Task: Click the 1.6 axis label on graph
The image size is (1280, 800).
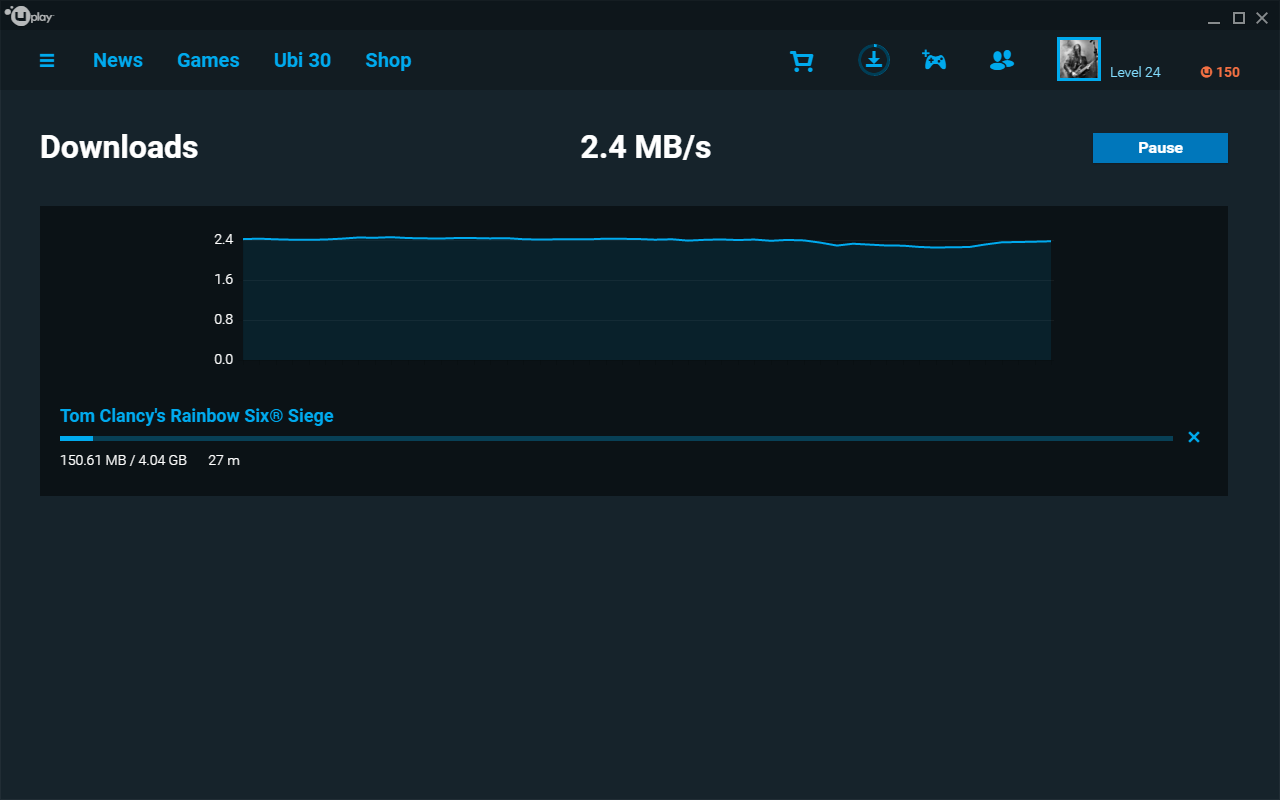Action: click(223, 279)
